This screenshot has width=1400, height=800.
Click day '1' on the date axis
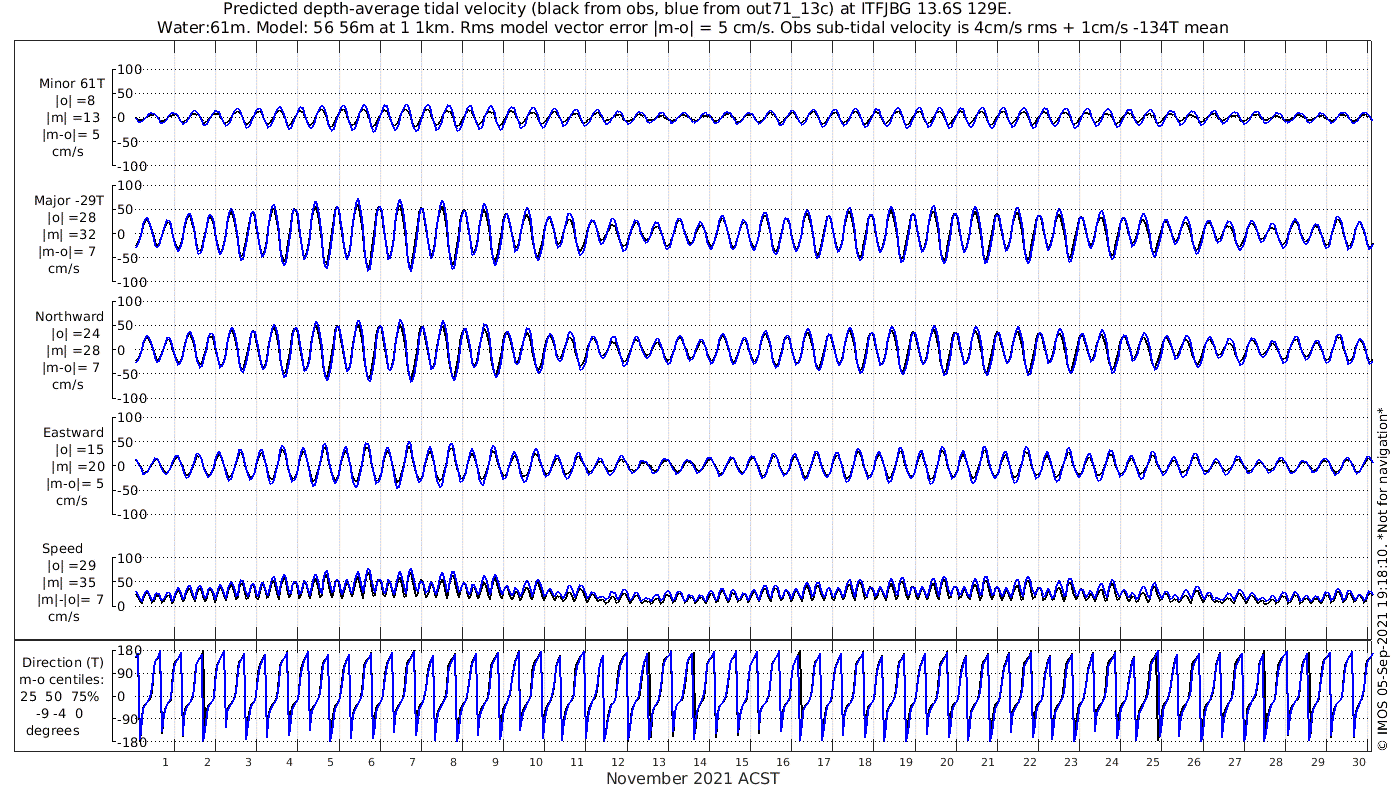pyautogui.click(x=166, y=762)
